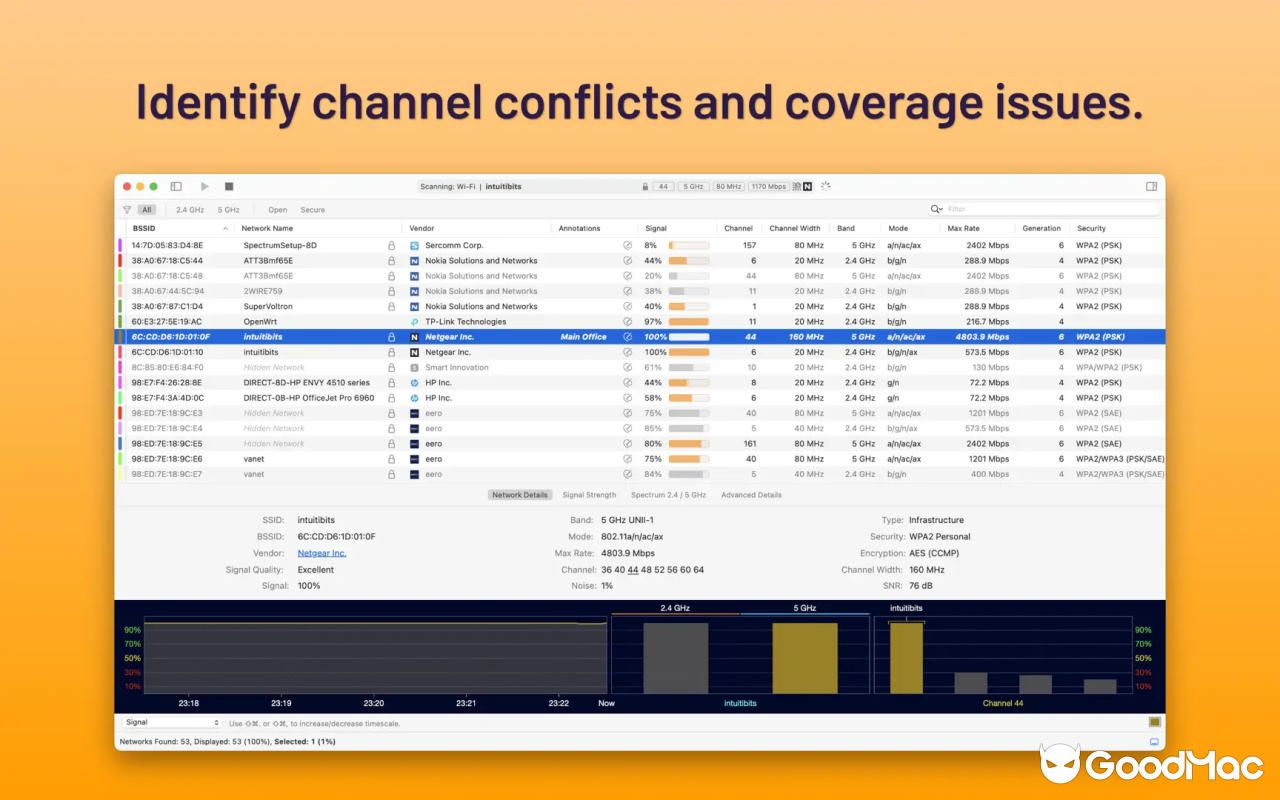This screenshot has width=1280, height=800.
Task: Open the filter search options dropdown
Action: (936, 209)
